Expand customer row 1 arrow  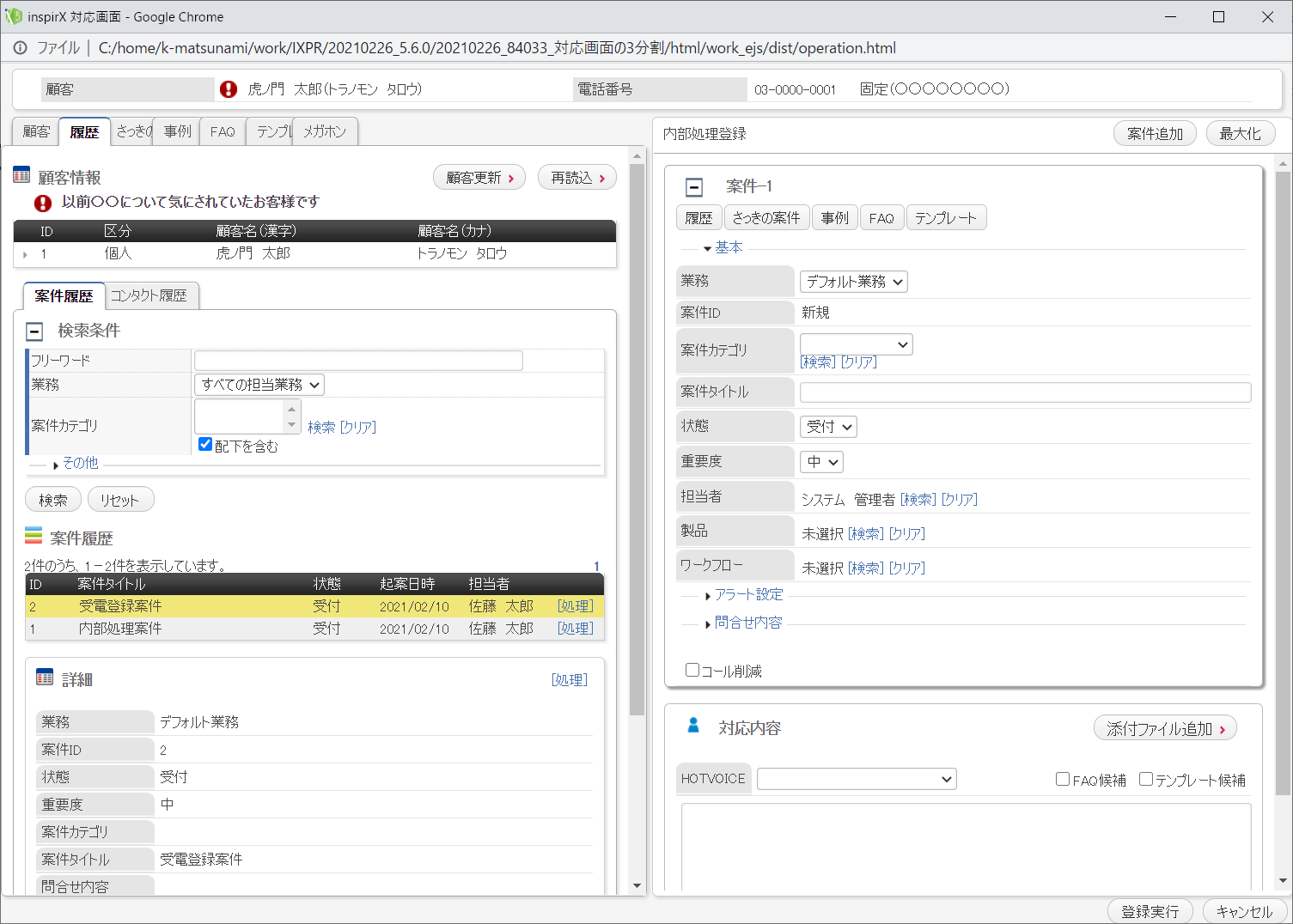[25, 255]
